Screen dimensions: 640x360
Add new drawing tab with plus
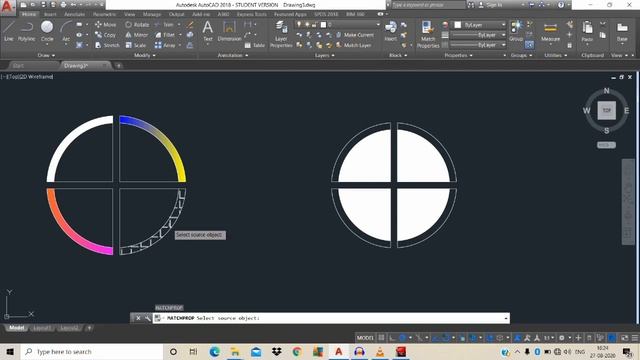click(118, 65)
